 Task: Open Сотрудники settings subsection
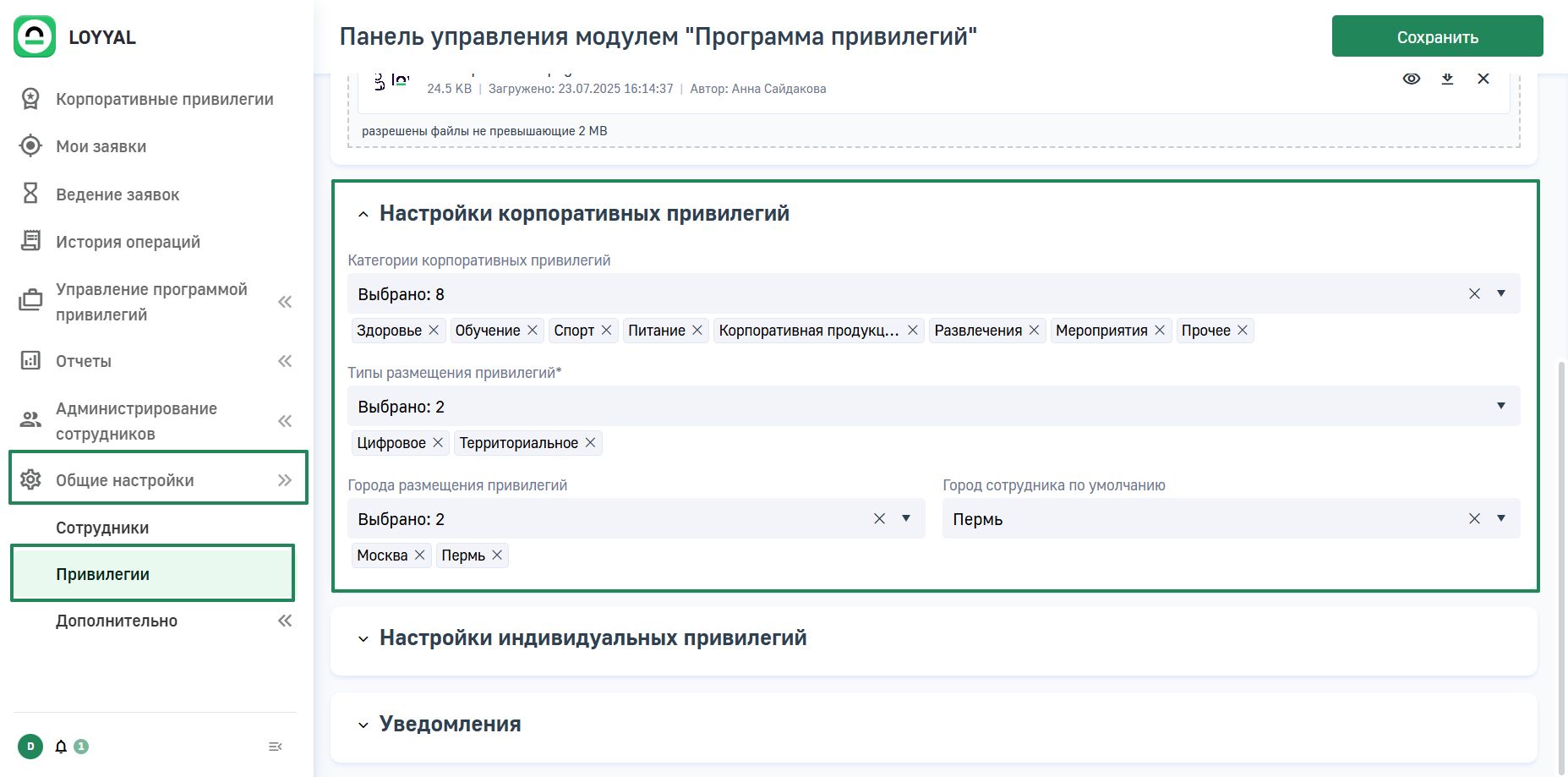pyautogui.click(x=102, y=528)
